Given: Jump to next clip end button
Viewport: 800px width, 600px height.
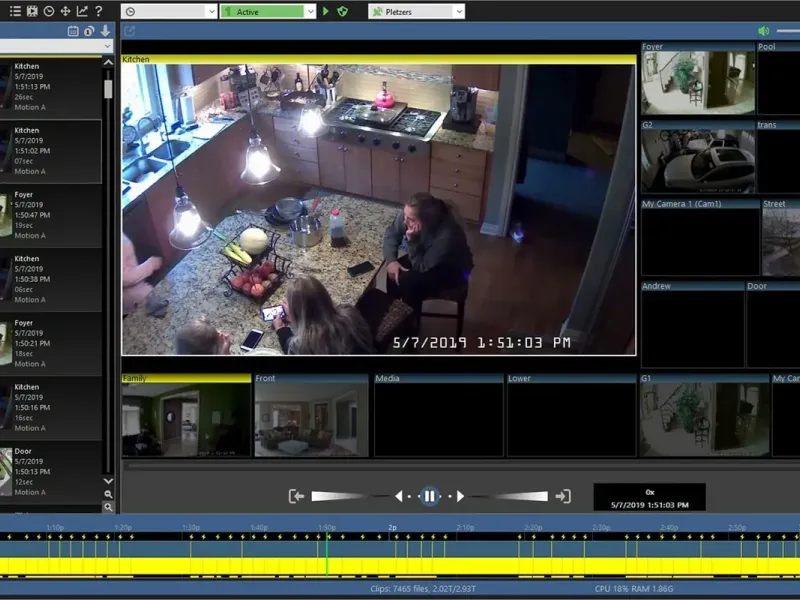Looking at the screenshot, I should 563,496.
